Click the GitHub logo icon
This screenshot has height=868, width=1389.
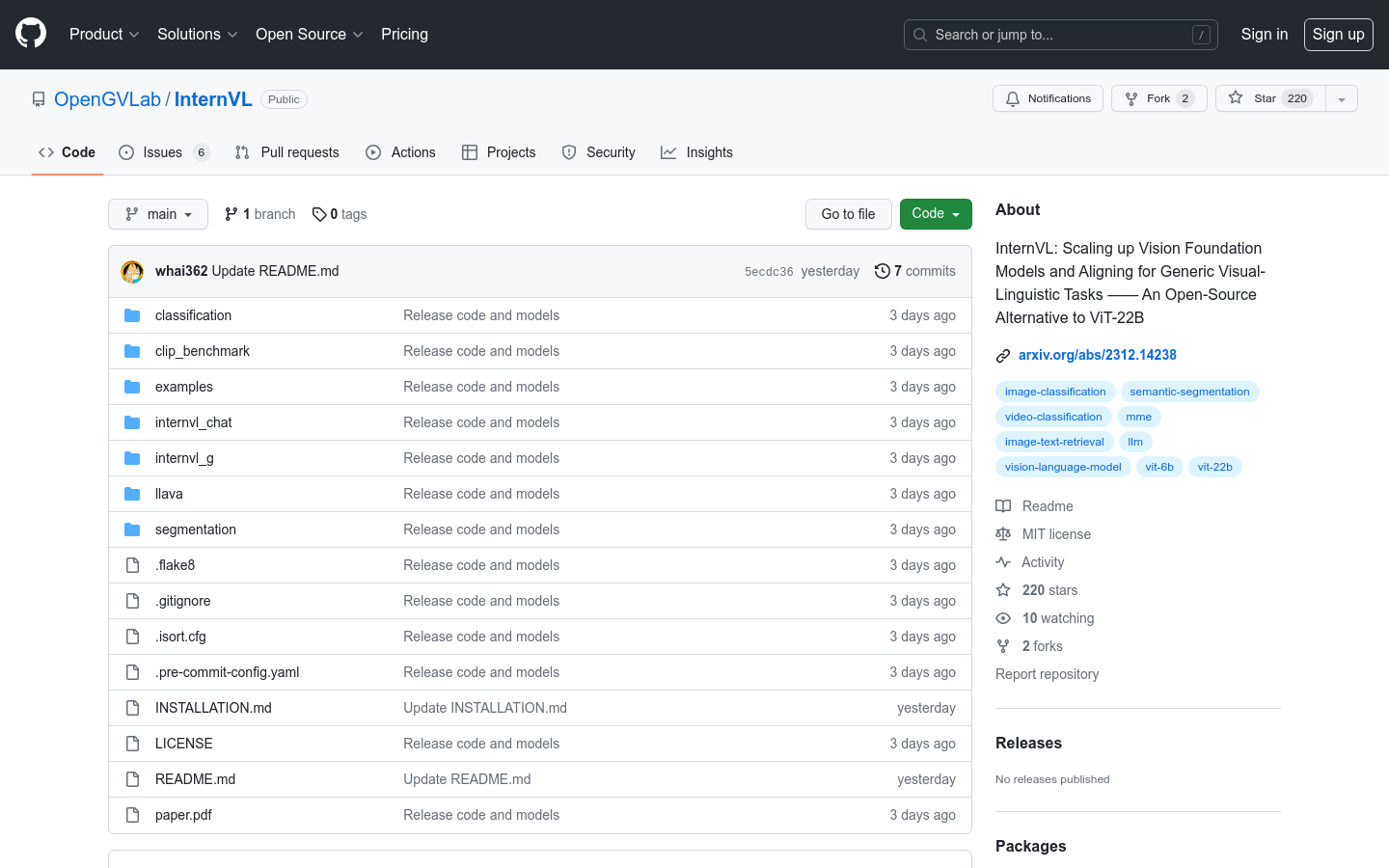[x=31, y=34]
